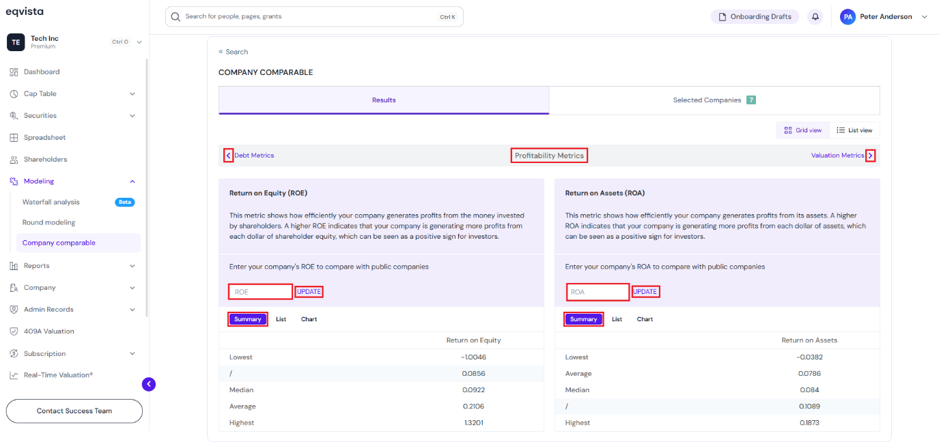Click the Securities sidebar icon
939x444 pixels.
(14, 116)
